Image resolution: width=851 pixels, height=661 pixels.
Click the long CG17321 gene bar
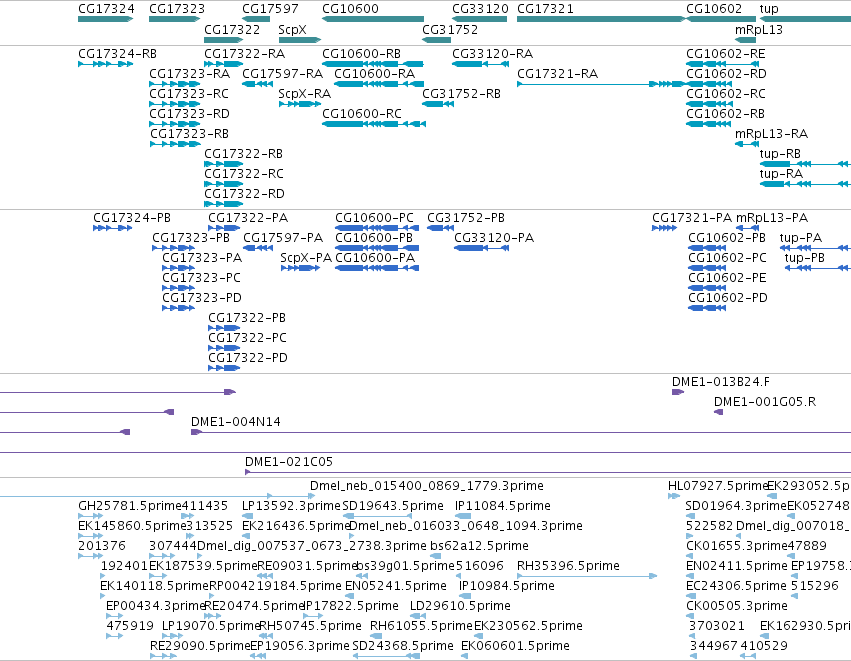(601, 19)
